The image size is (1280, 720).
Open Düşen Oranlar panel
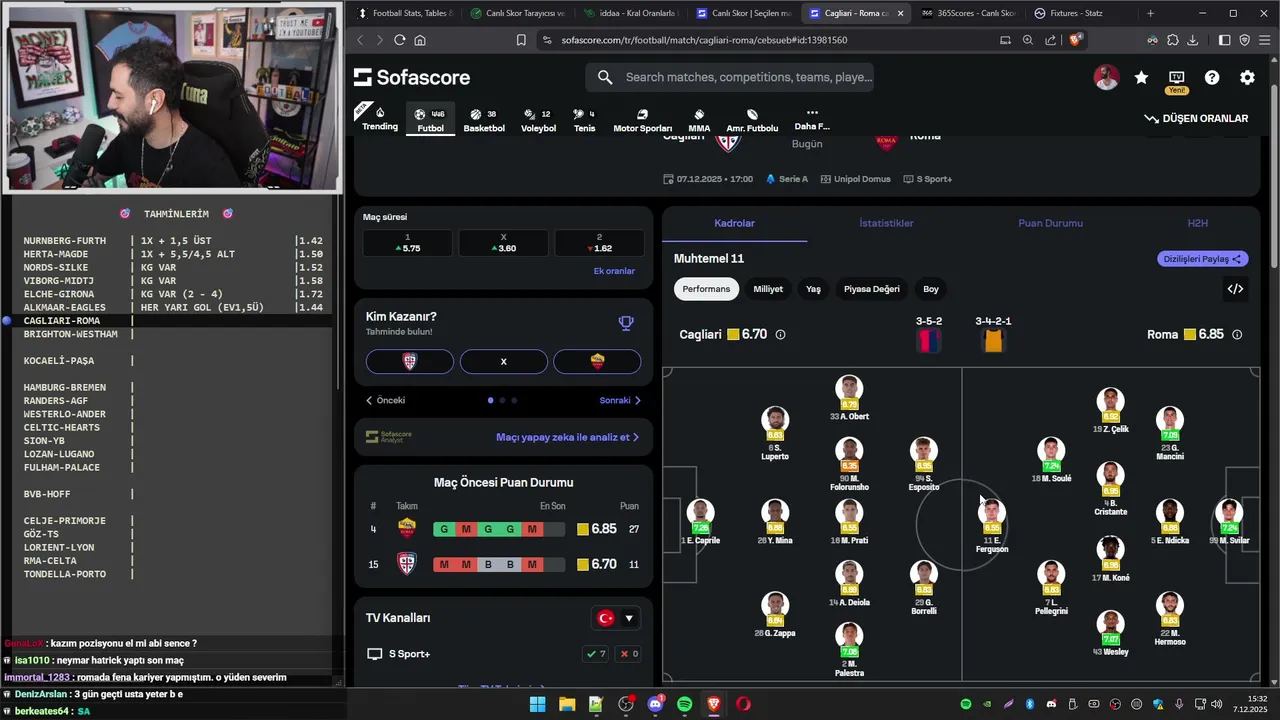pyautogui.click(x=1196, y=118)
